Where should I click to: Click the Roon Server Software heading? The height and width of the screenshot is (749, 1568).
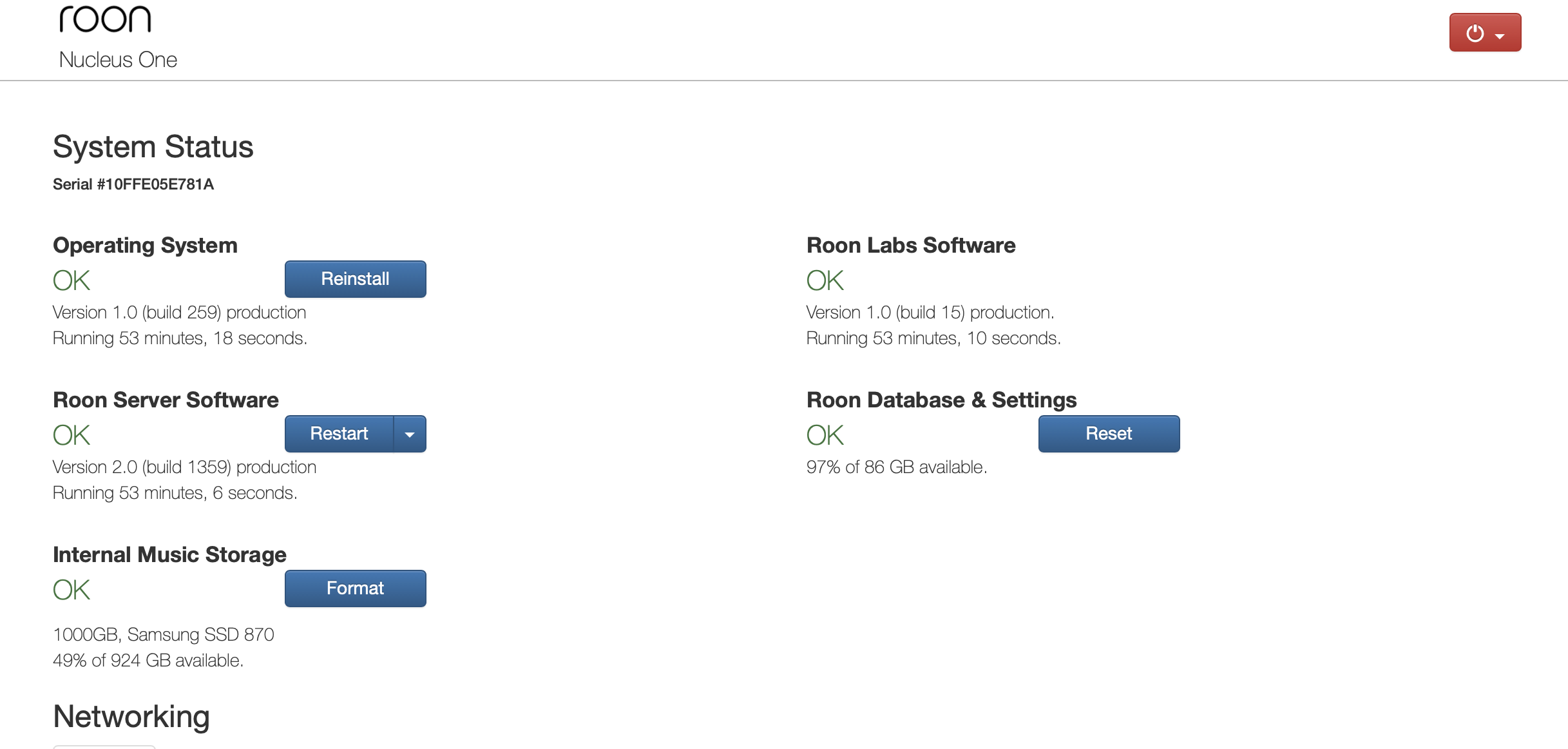[x=166, y=400]
